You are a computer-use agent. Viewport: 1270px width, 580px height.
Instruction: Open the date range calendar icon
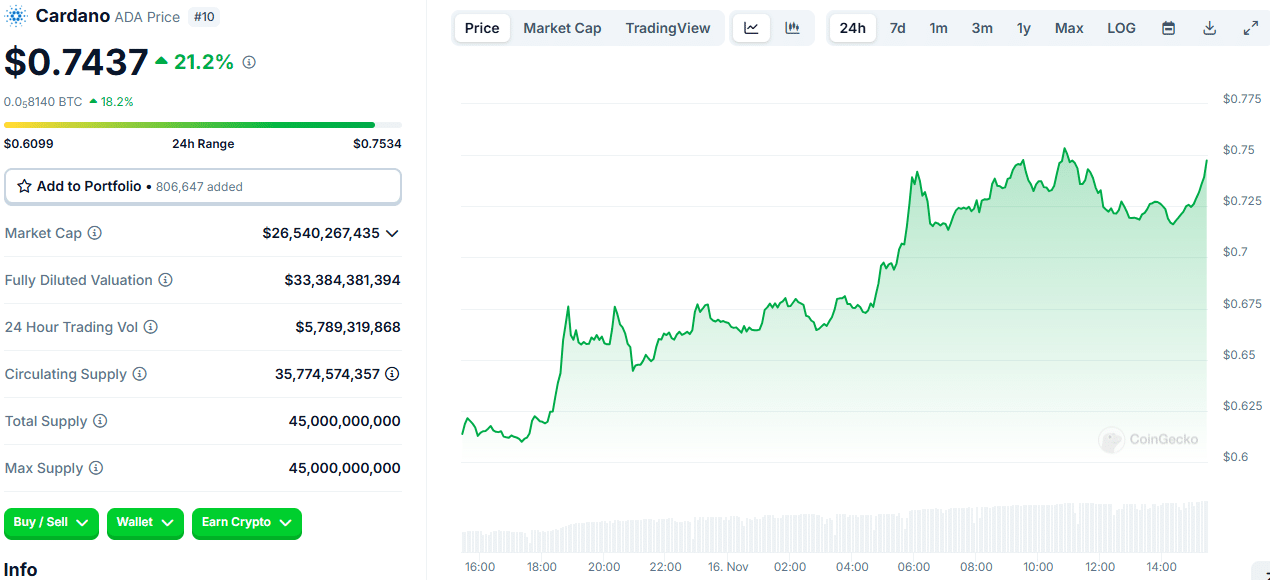click(1168, 27)
